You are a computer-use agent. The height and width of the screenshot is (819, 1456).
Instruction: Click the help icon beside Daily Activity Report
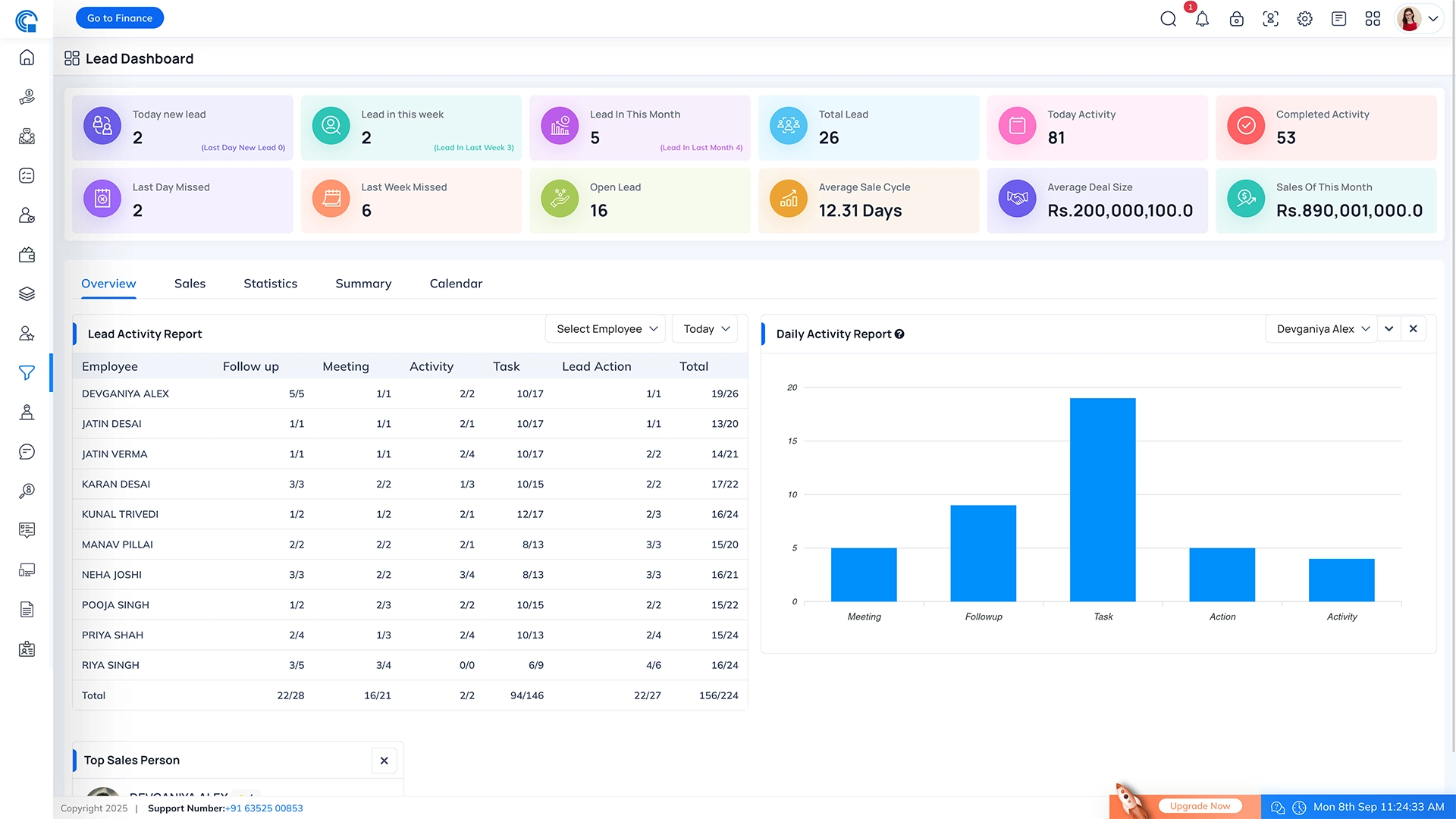899,334
